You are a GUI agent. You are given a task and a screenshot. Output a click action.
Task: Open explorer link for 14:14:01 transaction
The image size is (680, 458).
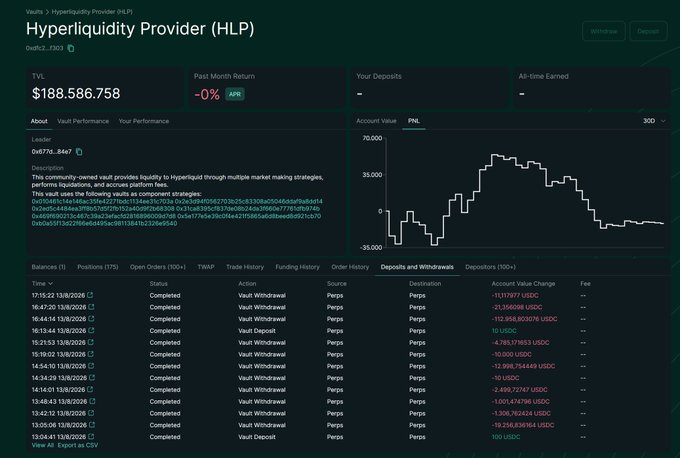(90, 389)
